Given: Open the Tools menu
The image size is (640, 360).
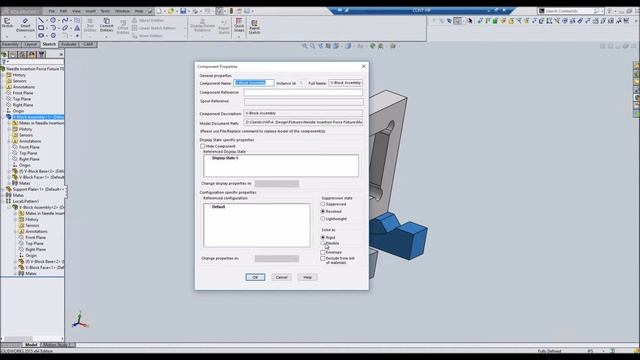Looking at the screenshot, I should [105, 11].
